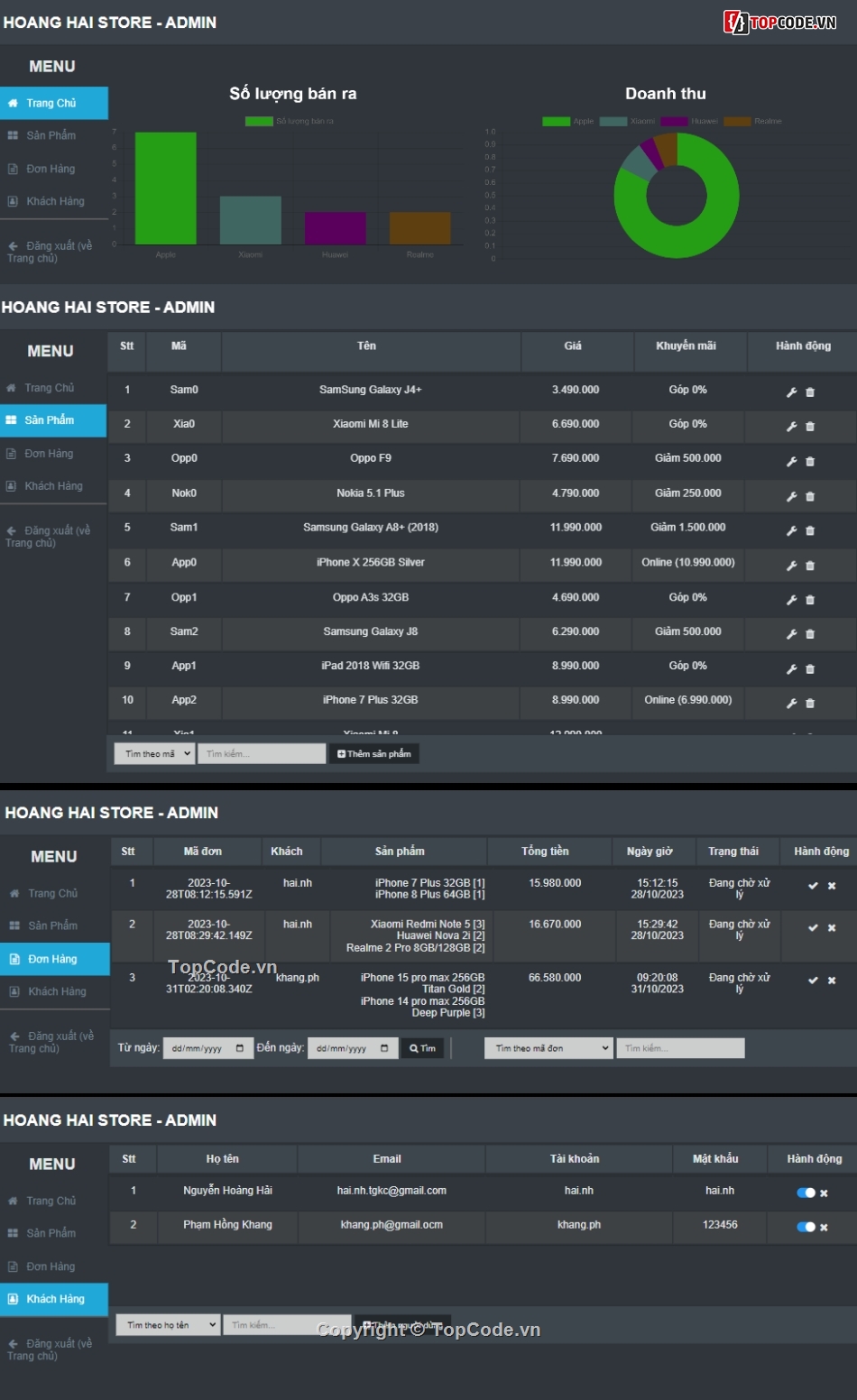Select the highlighted blue 'Khách Hàng' menu item

(x=54, y=1299)
